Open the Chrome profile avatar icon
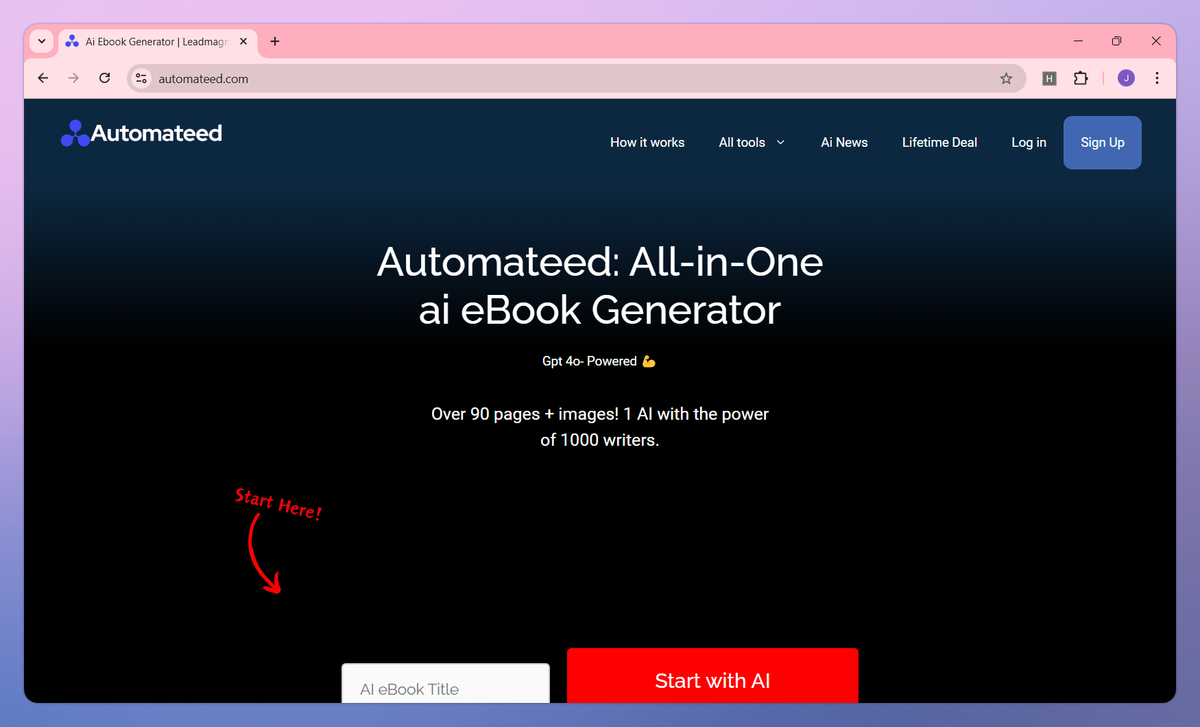 [1126, 78]
